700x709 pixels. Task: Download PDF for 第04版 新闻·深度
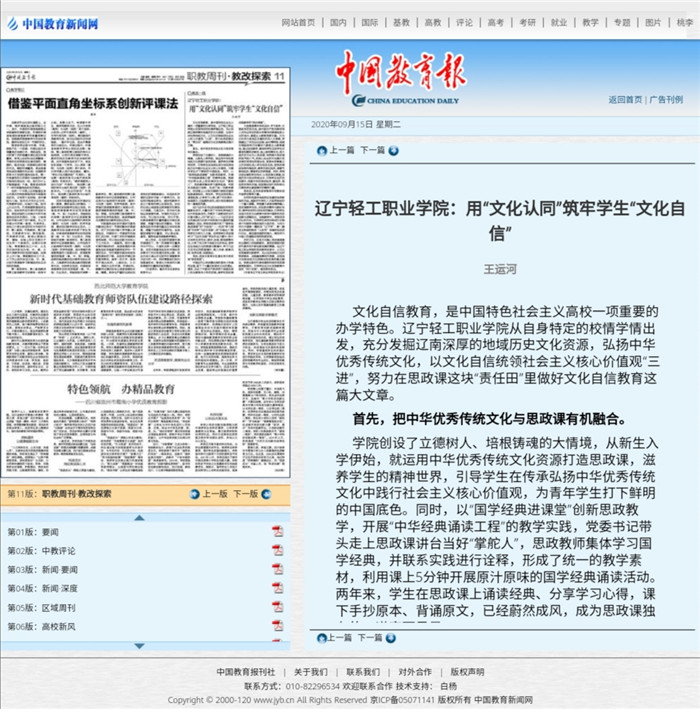[x=277, y=588]
